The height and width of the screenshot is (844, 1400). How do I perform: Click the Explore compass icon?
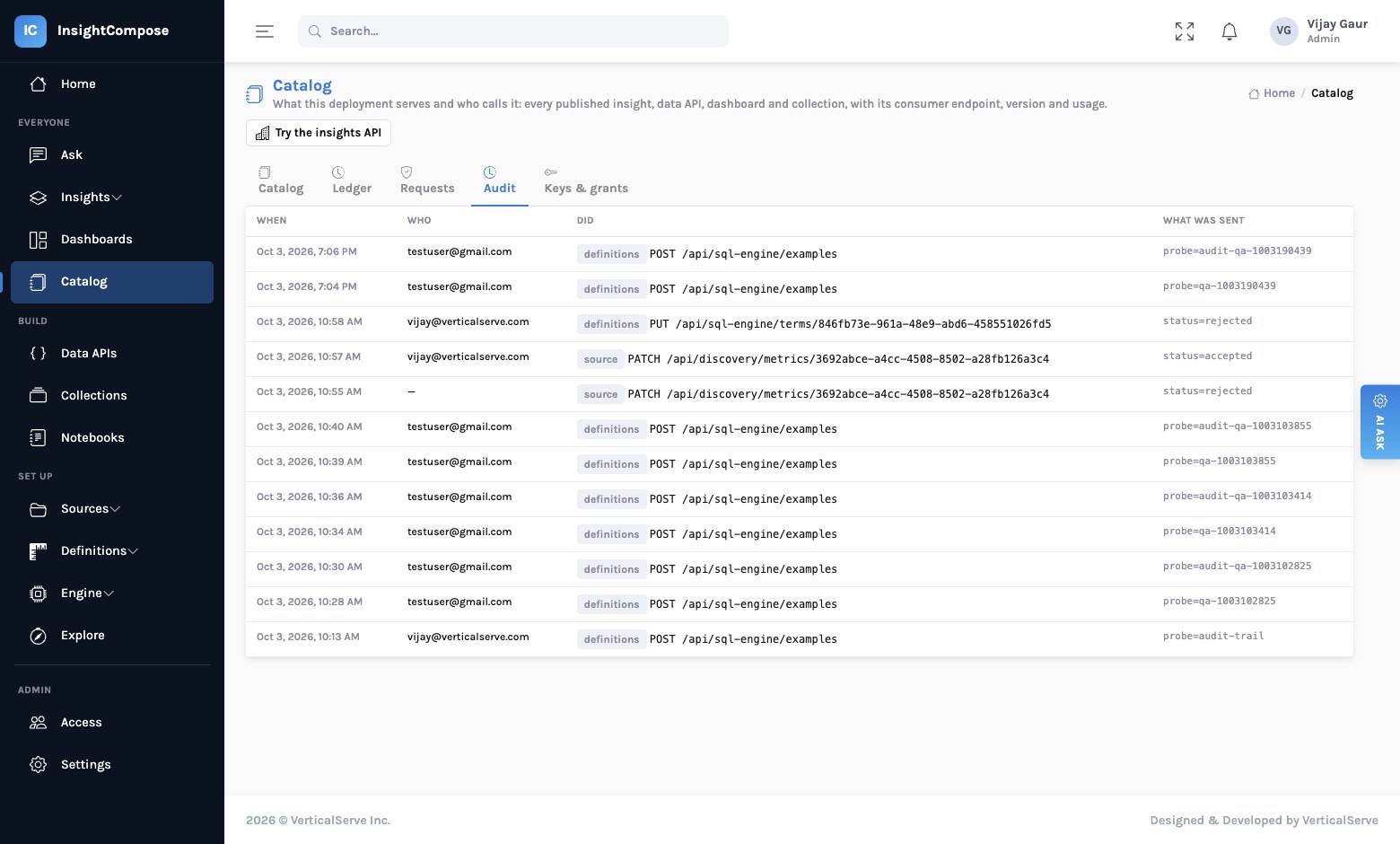pyautogui.click(x=38, y=635)
